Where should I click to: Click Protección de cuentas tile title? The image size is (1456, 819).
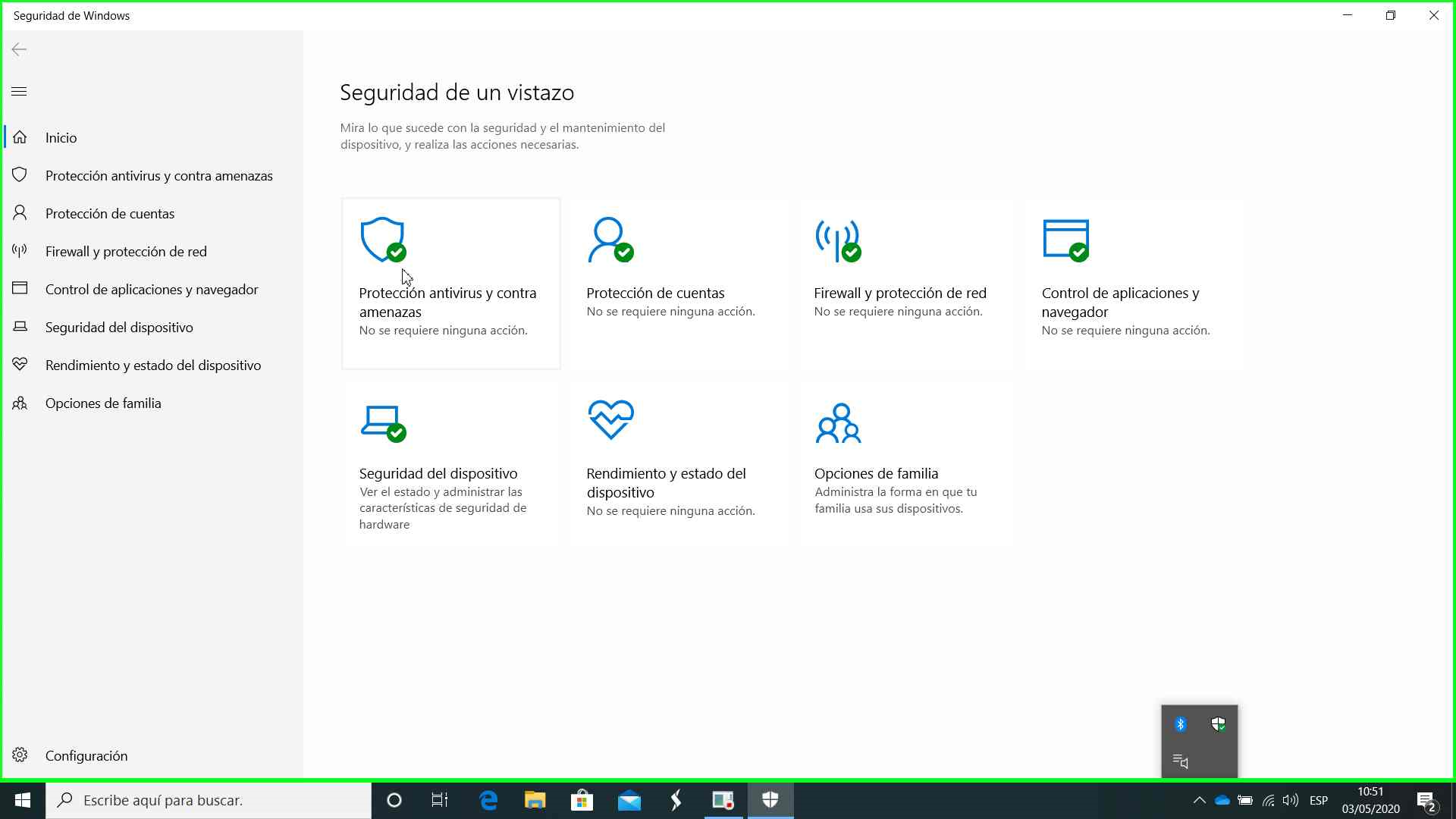tap(655, 293)
